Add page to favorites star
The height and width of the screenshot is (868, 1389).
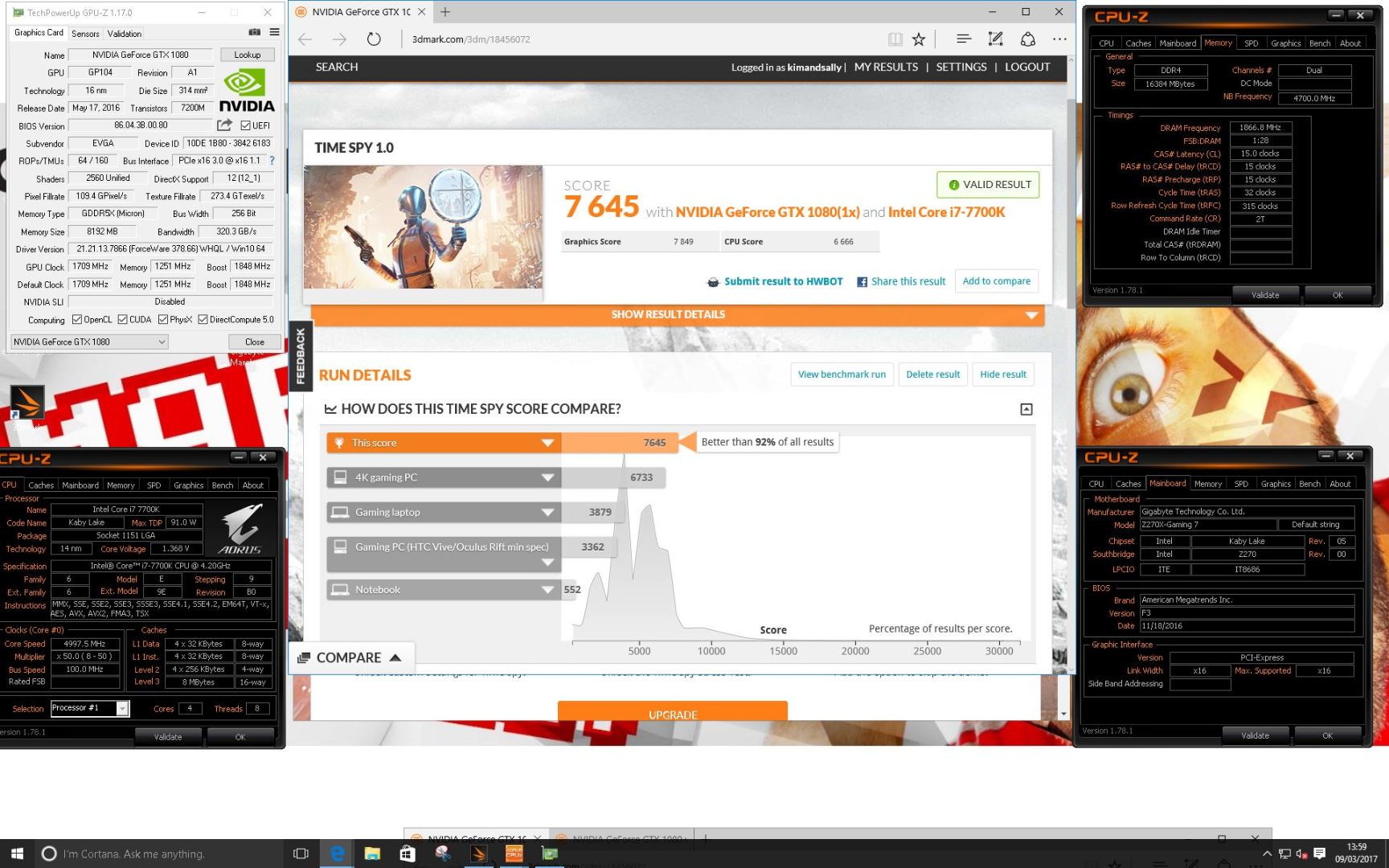tap(919, 39)
